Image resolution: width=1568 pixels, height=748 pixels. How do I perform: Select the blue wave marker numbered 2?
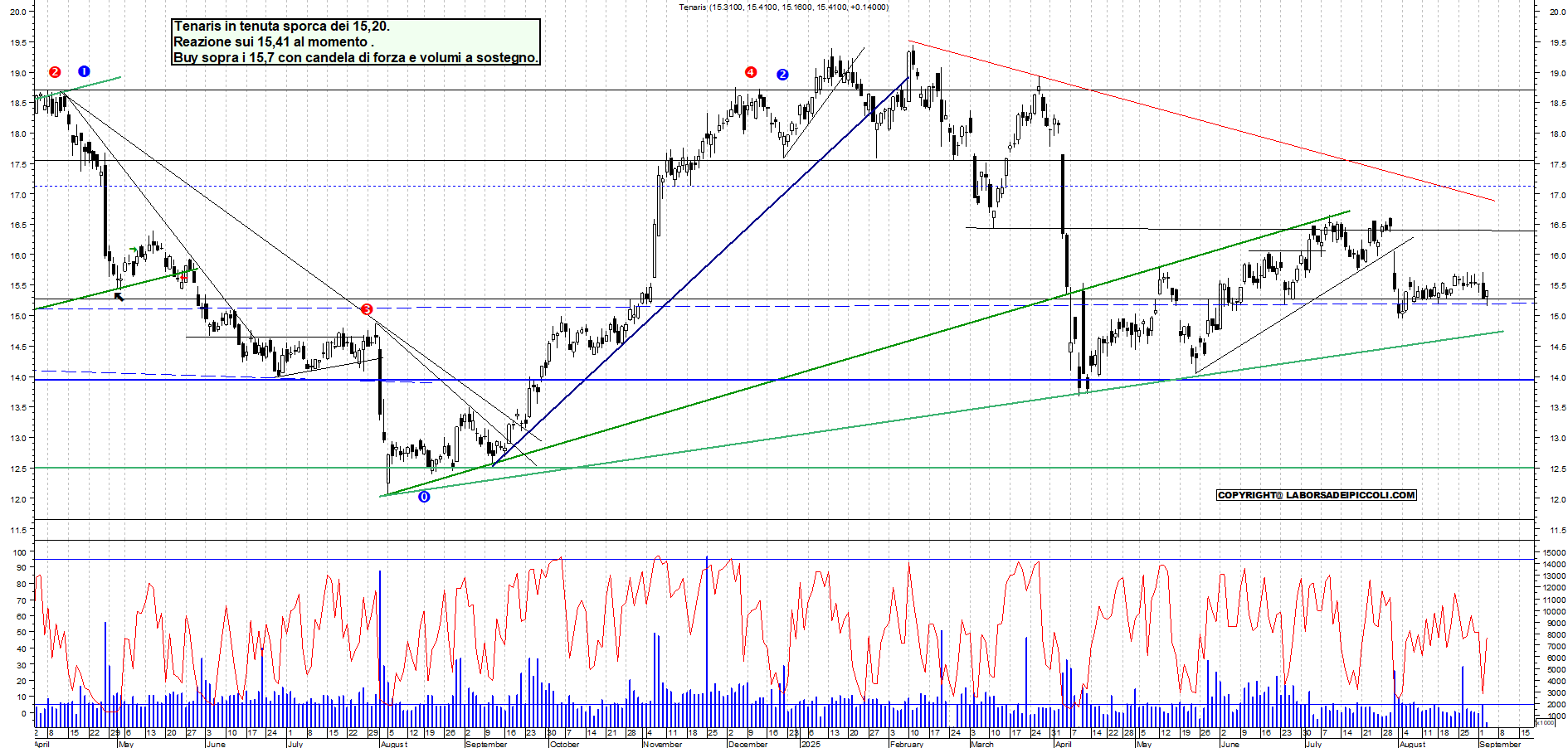pyautogui.click(x=782, y=75)
